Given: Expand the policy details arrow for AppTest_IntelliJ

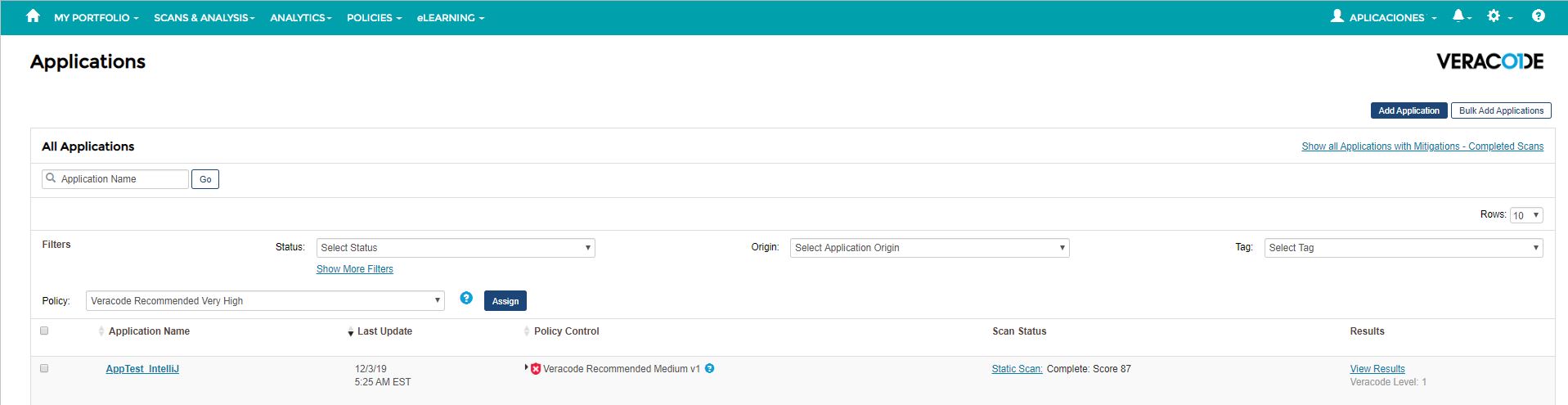Looking at the screenshot, I should click(526, 367).
